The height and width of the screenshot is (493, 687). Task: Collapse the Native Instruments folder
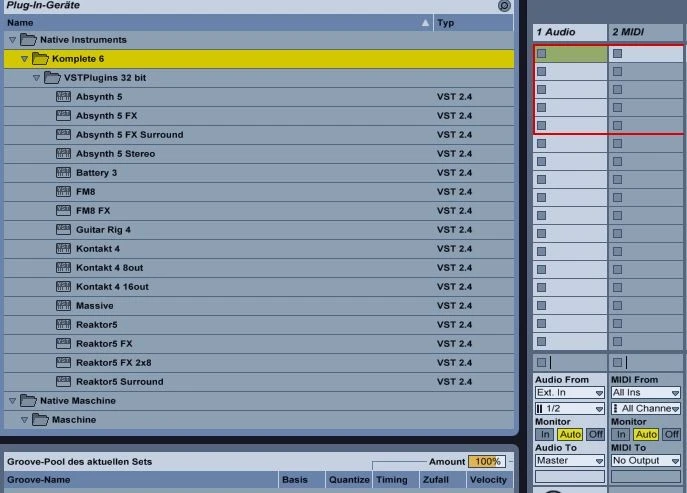tap(13, 40)
